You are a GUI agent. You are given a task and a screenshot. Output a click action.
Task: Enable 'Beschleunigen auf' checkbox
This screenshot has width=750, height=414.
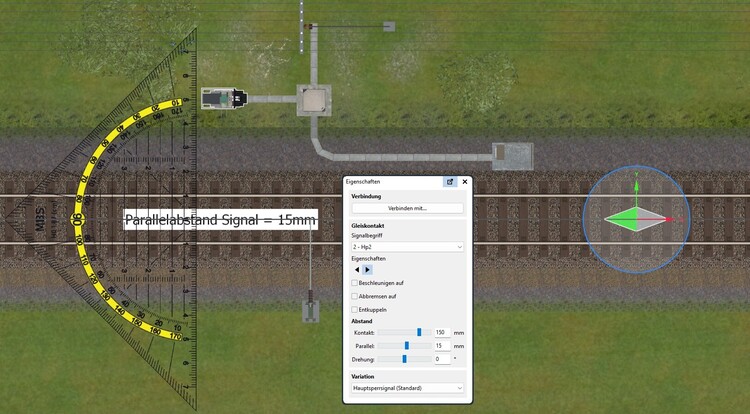pos(354,283)
